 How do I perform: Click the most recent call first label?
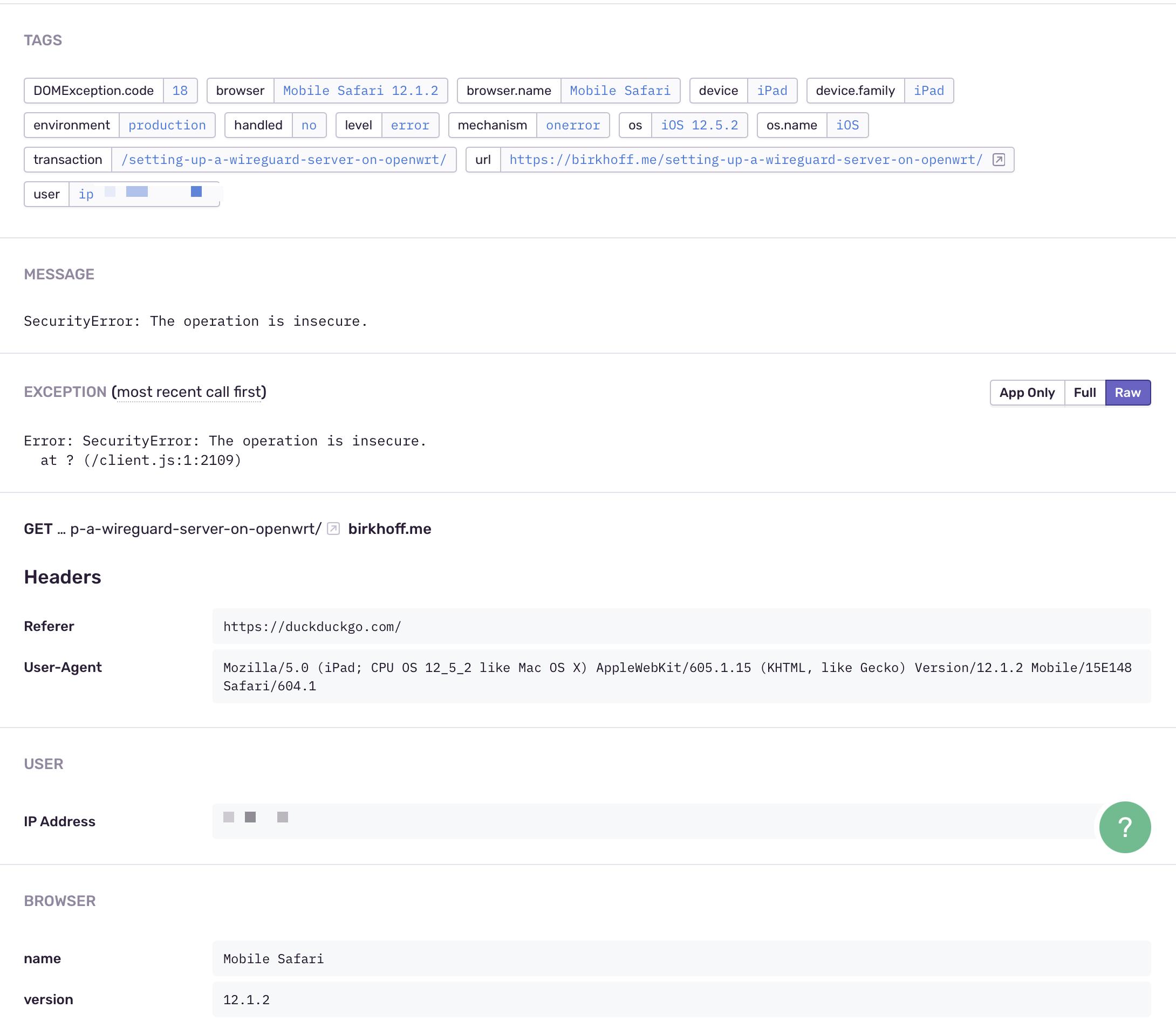[189, 392]
